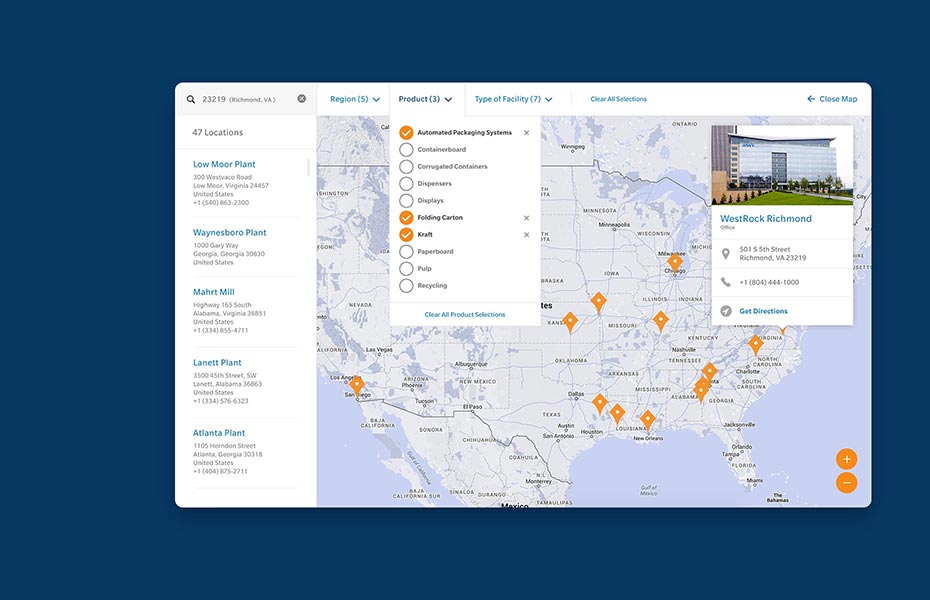930x600 pixels.
Task: Click the zoom out minus button
Action: pyautogui.click(x=847, y=483)
